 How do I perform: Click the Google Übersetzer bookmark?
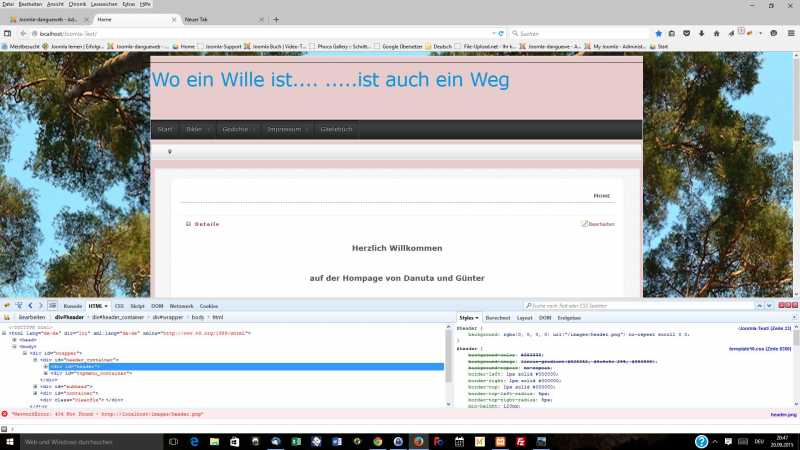[398, 46]
